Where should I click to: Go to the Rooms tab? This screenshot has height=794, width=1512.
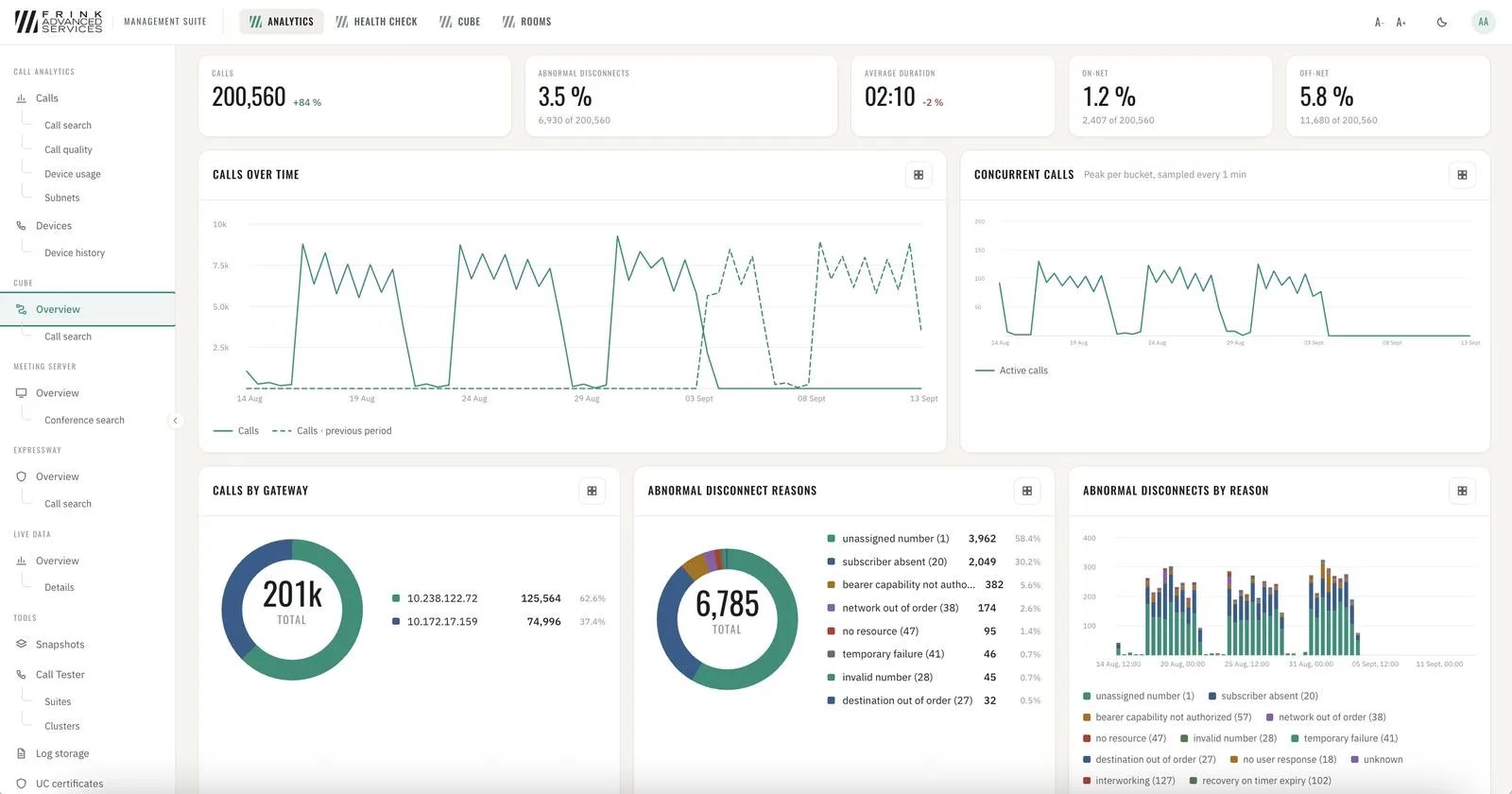tap(527, 22)
